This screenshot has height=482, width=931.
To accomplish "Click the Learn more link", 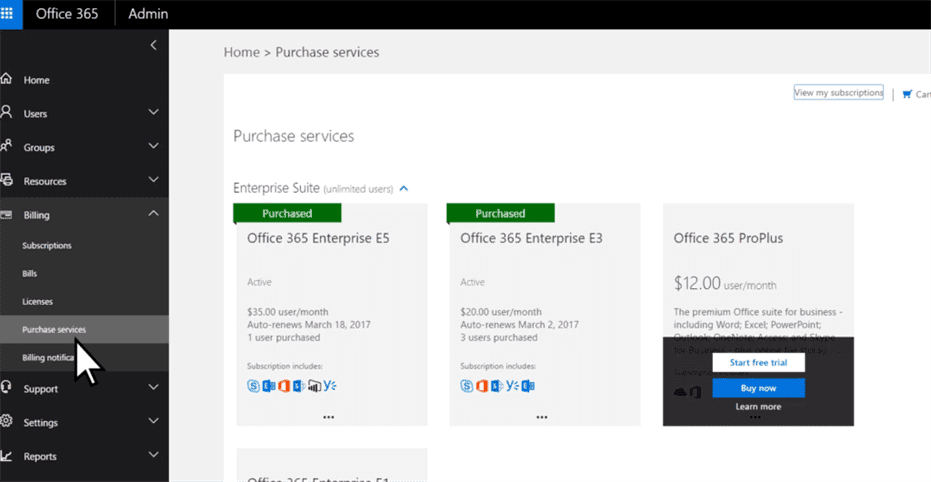I will (758, 407).
